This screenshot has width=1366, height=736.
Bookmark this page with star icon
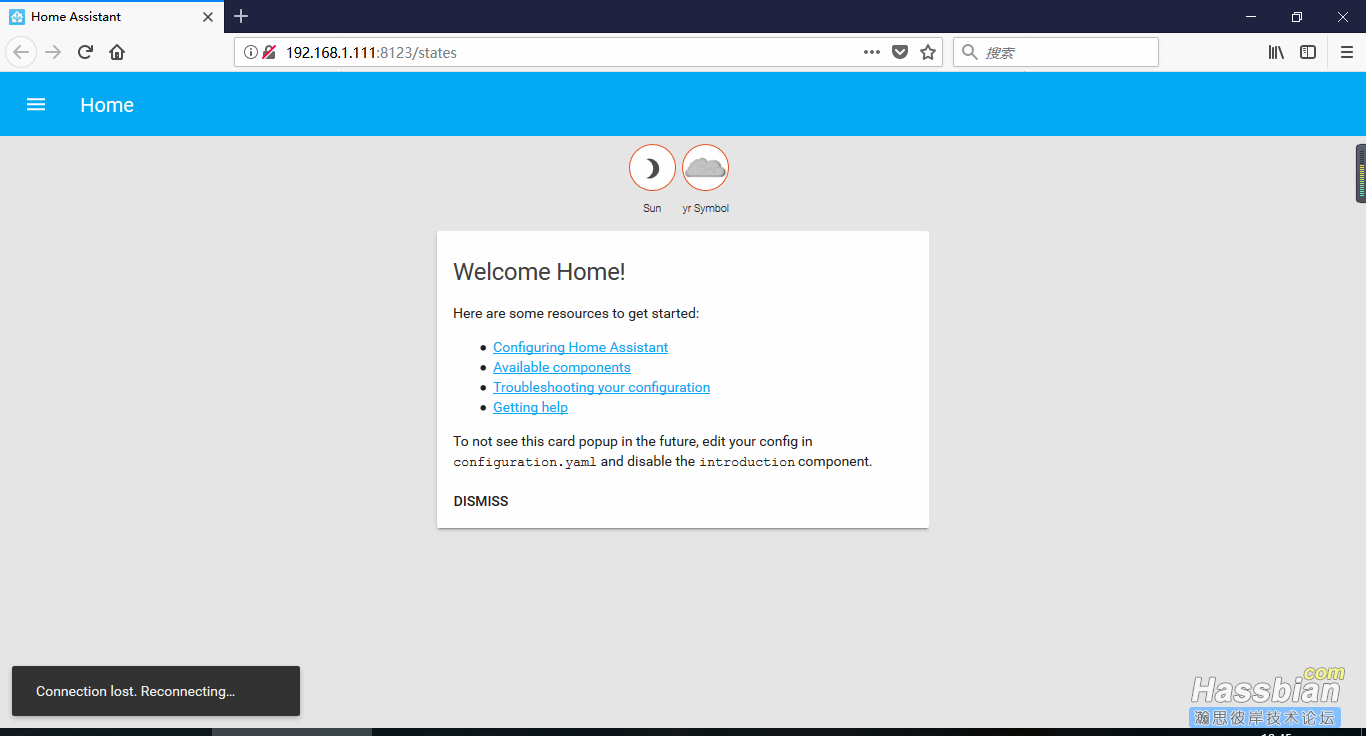coord(928,52)
